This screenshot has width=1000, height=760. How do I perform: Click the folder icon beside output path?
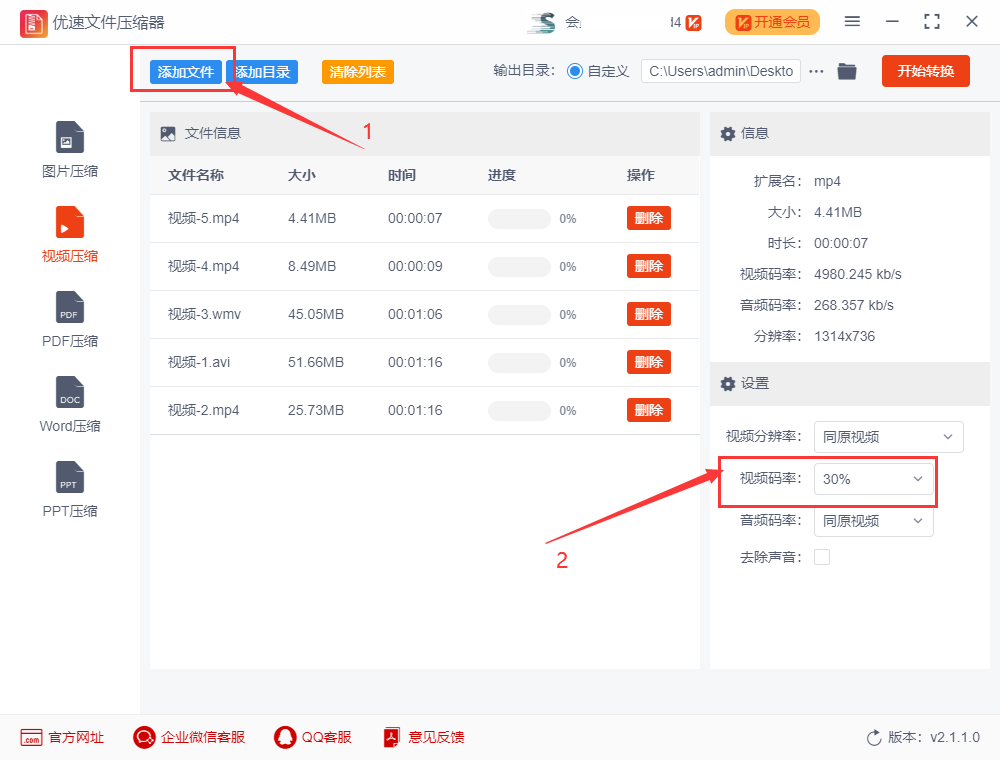846,71
